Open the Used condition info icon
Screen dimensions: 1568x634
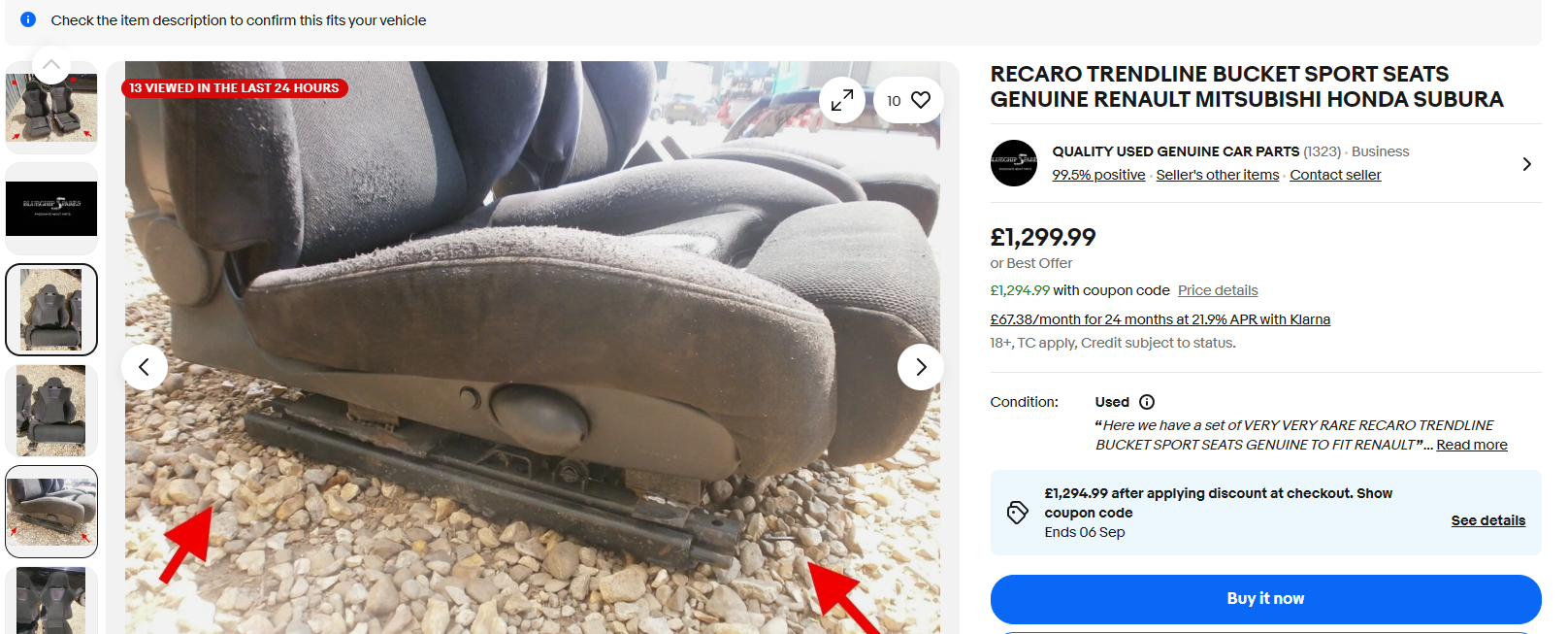coord(1147,402)
